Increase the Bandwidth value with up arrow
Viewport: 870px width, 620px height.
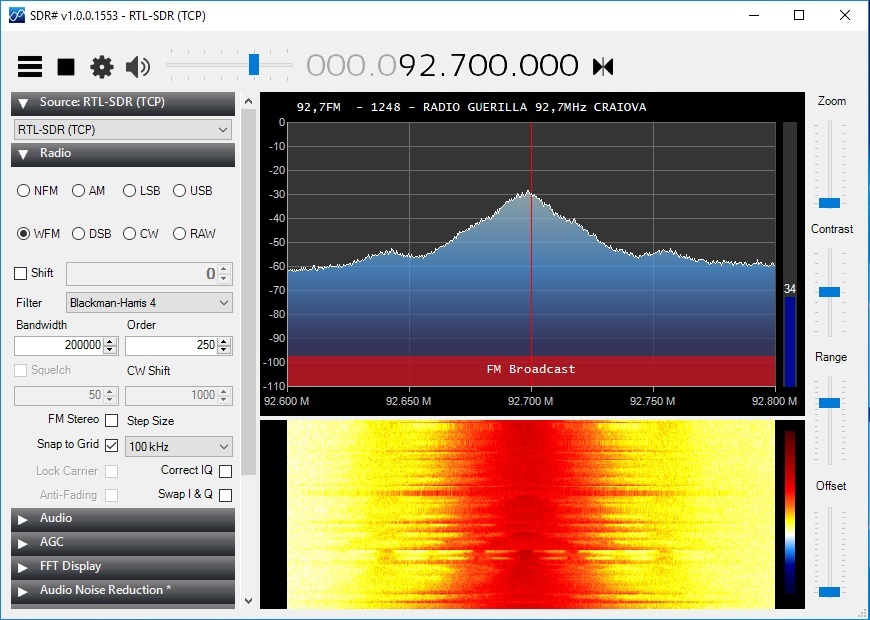110,342
